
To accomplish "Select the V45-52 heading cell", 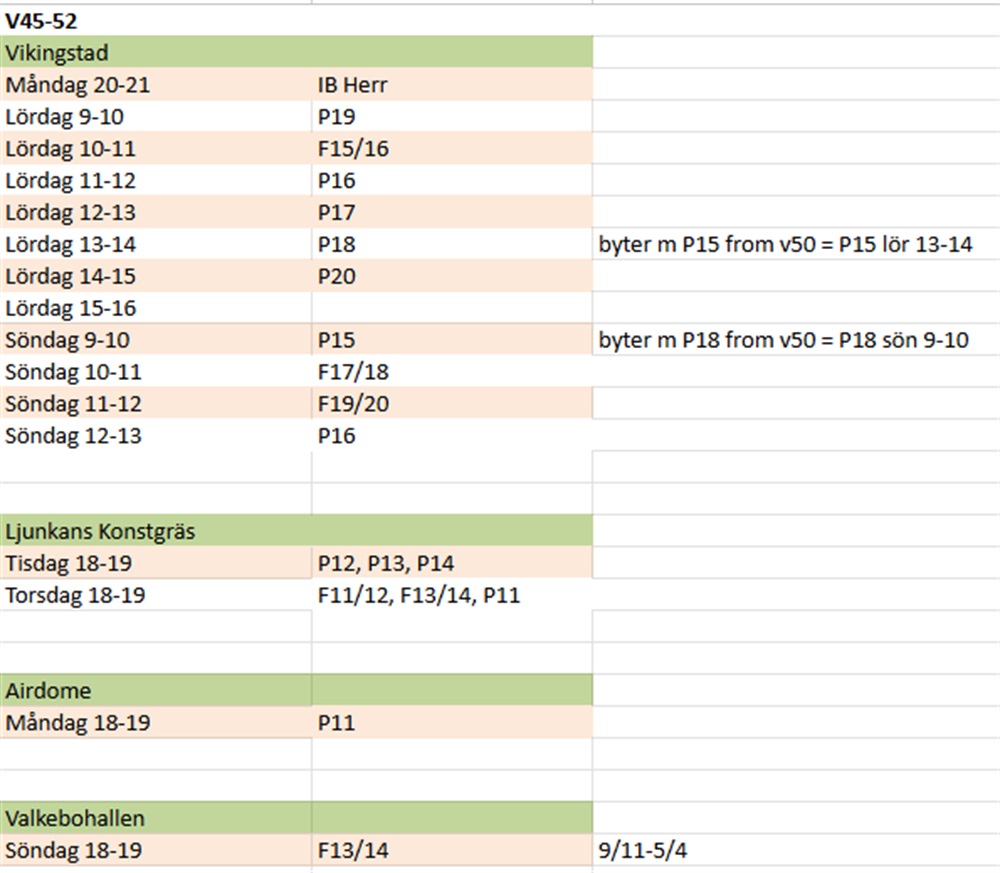I will click(x=41, y=21).
